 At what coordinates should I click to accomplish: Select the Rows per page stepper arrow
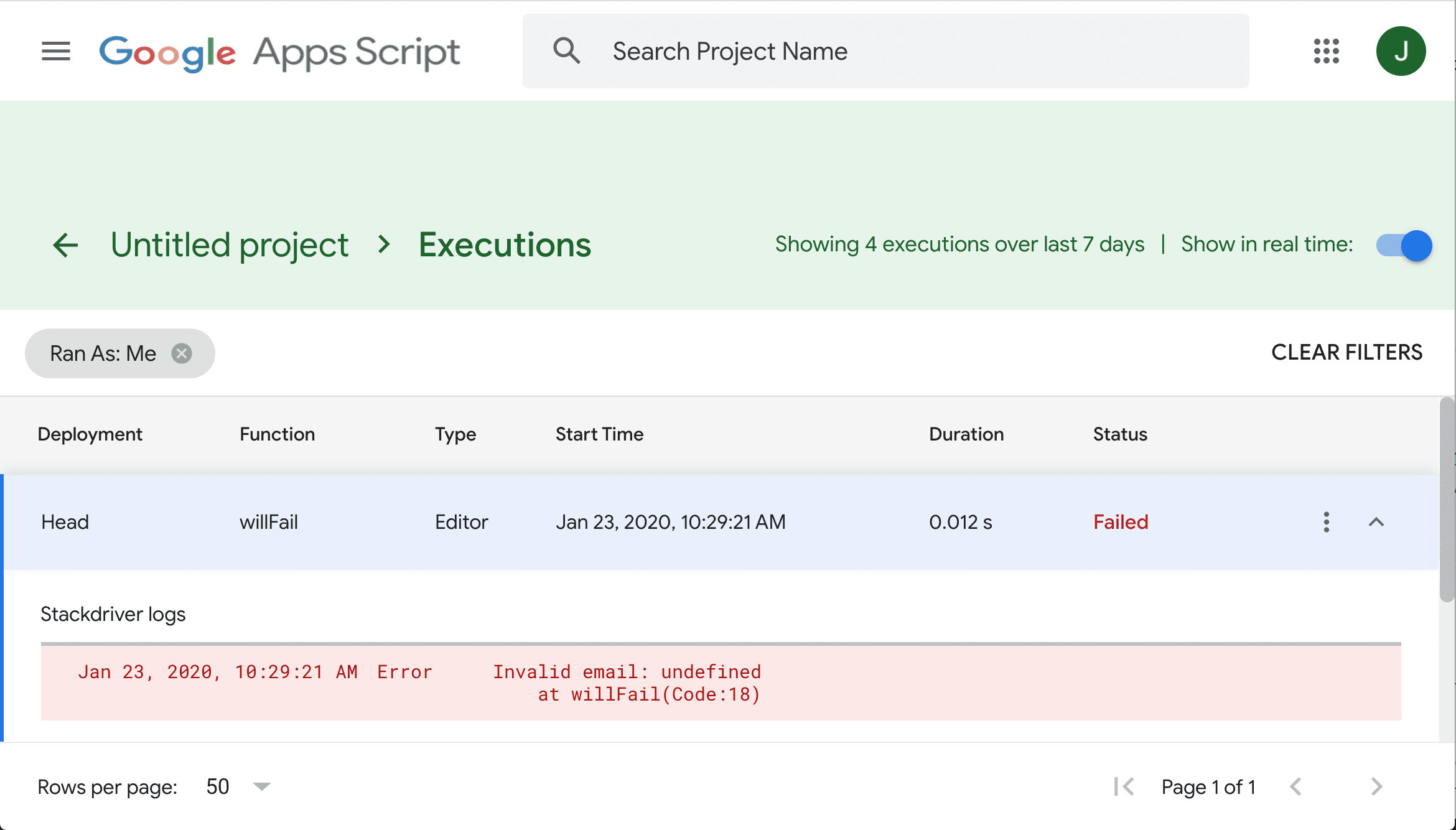click(x=263, y=786)
